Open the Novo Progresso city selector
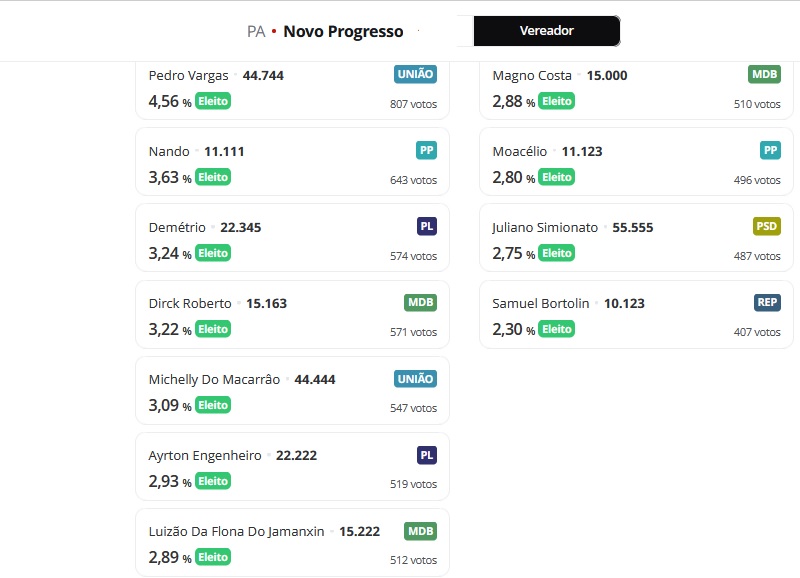The image size is (800, 578). click(343, 32)
